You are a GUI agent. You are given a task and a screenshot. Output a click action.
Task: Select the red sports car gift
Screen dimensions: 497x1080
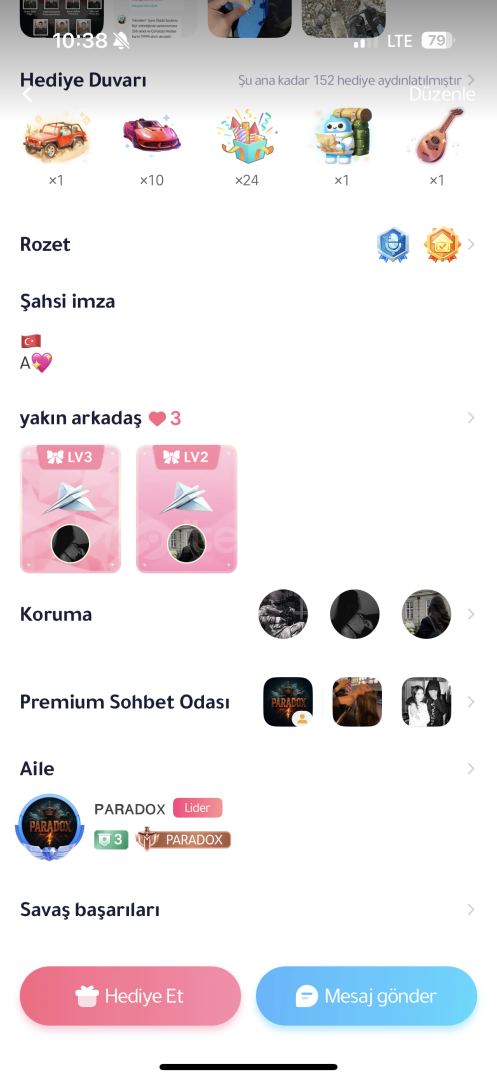(151, 136)
